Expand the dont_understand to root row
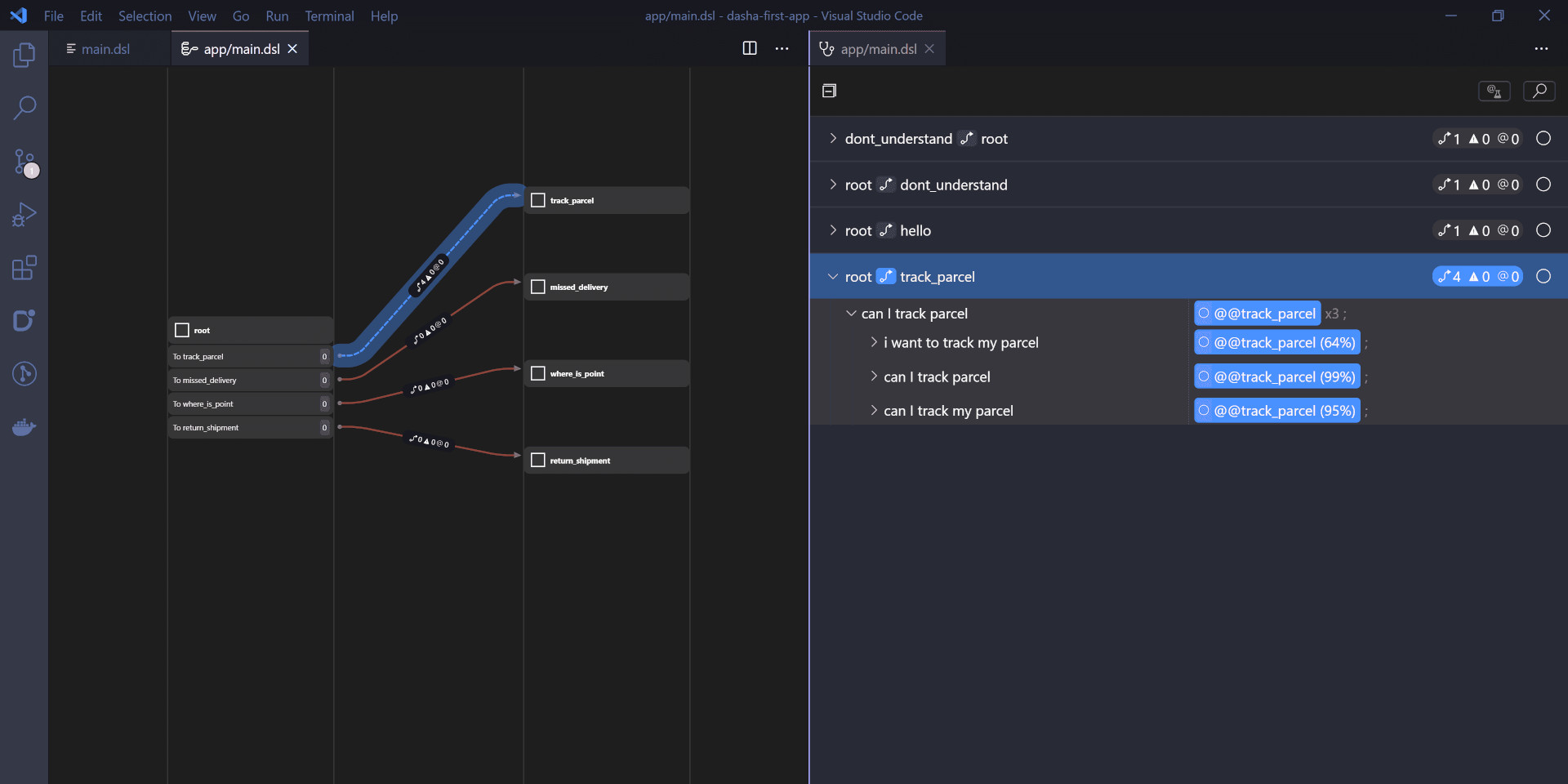Viewport: 1568px width, 784px height. [x=832, y=139]
